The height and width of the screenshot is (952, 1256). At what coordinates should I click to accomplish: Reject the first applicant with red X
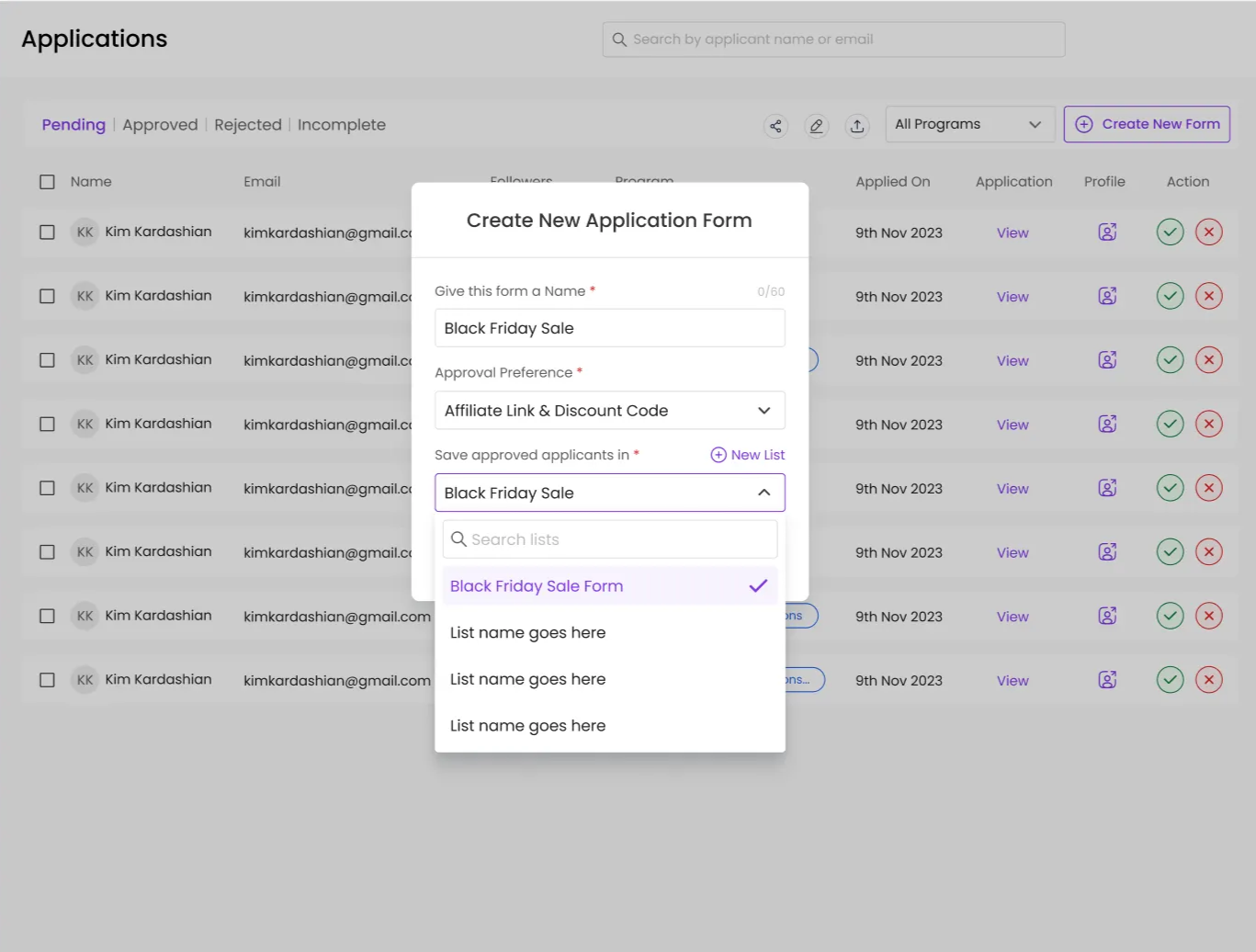coord(1208,232)
